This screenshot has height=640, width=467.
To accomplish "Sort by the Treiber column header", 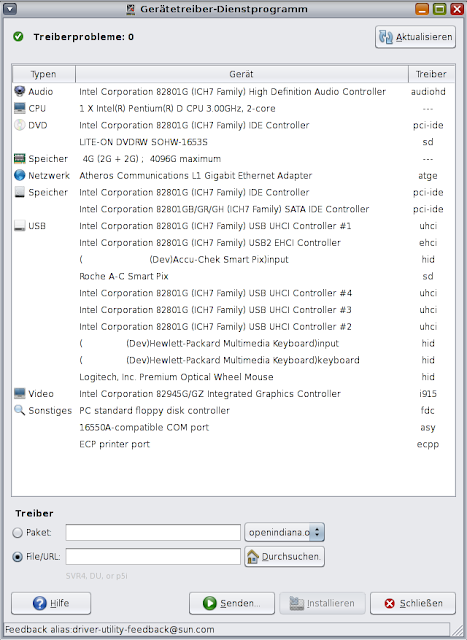I will pos(431,74).
